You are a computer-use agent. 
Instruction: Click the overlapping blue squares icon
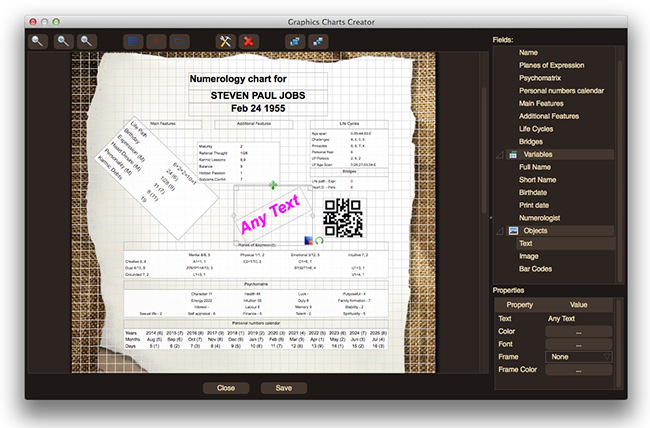295,41
